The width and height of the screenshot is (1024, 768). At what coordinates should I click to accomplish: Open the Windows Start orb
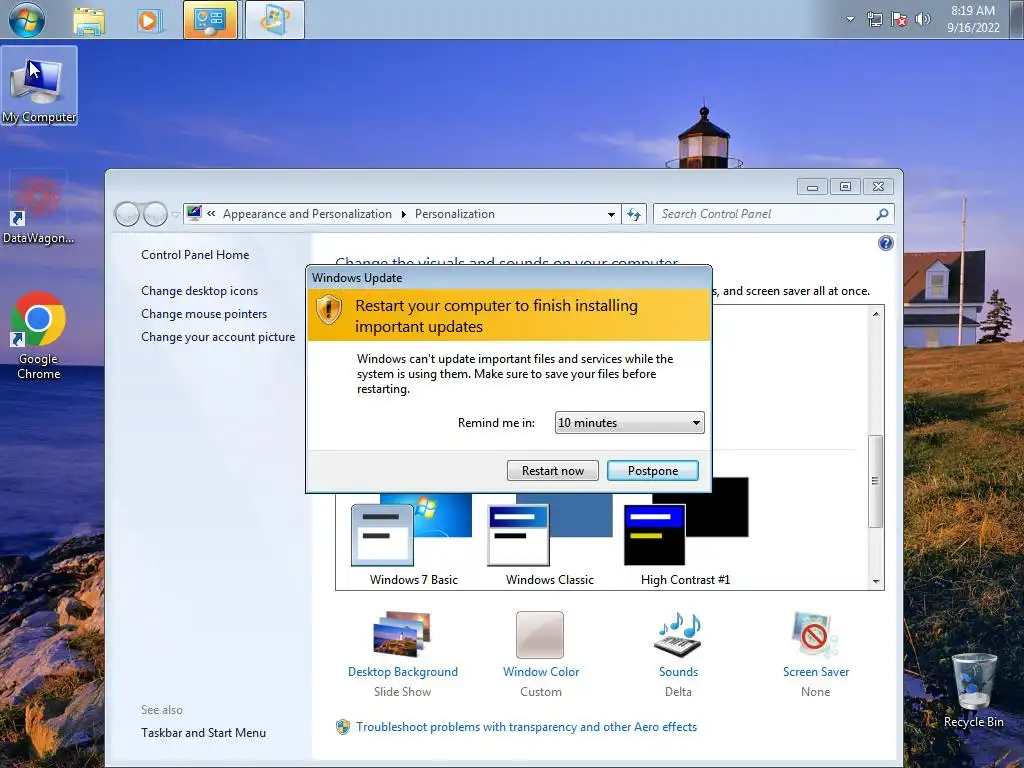click(27, 20)
